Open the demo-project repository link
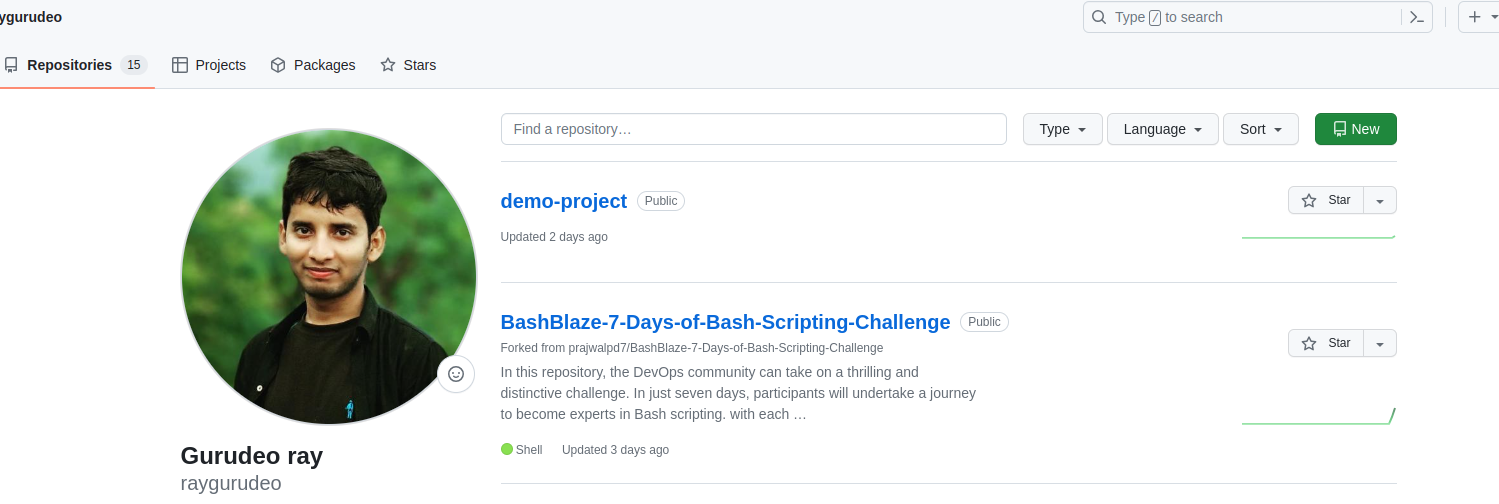Viewport: 1499px width, 504px height. tap(564, 201)
